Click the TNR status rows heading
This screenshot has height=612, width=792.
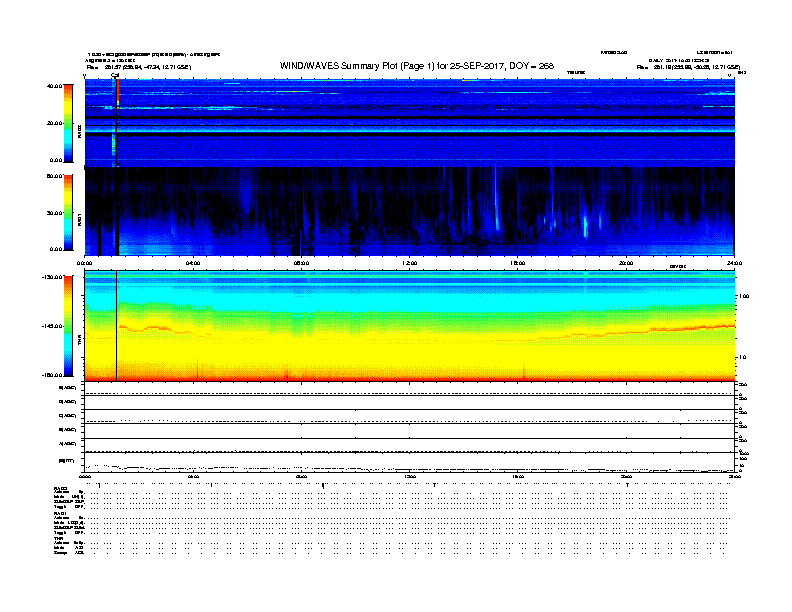58,539
